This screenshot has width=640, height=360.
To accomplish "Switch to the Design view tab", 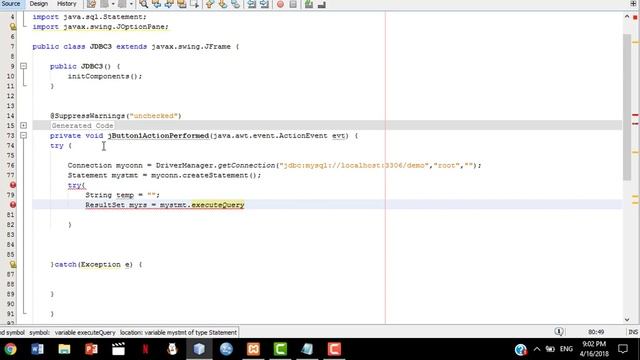I will click(x=39, y=4).
